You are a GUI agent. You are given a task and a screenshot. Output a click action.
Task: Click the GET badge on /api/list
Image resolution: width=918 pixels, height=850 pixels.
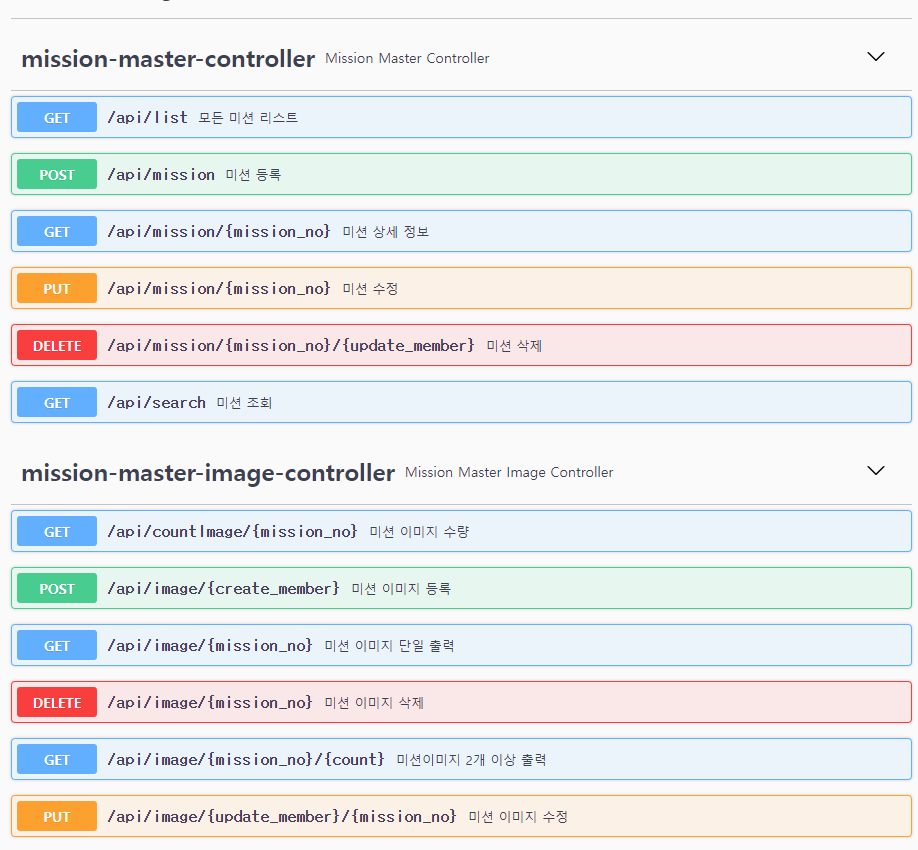click(56, 117)
